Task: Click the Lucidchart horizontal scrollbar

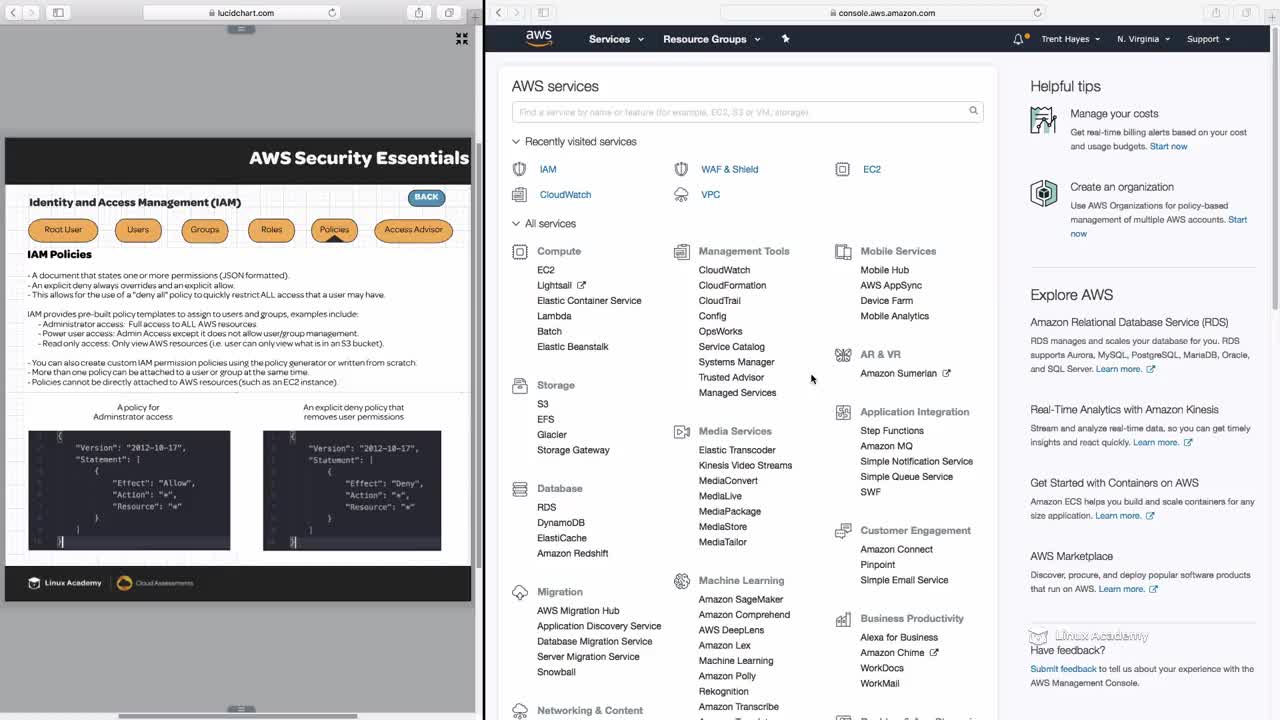Action: [238, 716]
